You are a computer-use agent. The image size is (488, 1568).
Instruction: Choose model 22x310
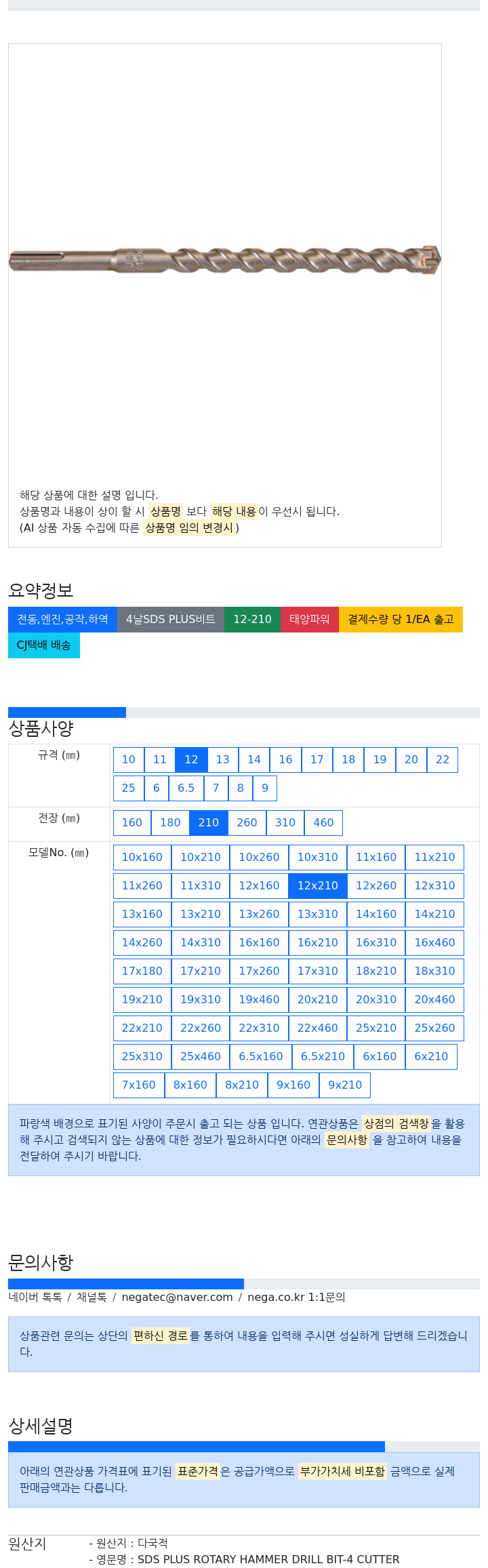(x=259, y=1028)
